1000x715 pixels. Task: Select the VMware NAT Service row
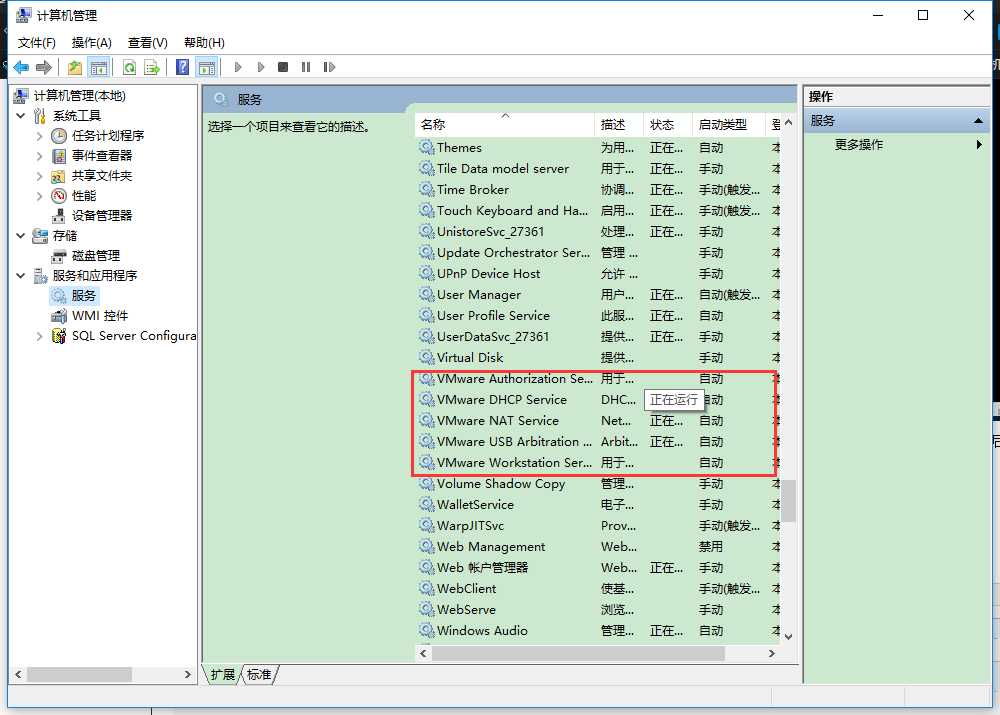(x=598, y=421)
